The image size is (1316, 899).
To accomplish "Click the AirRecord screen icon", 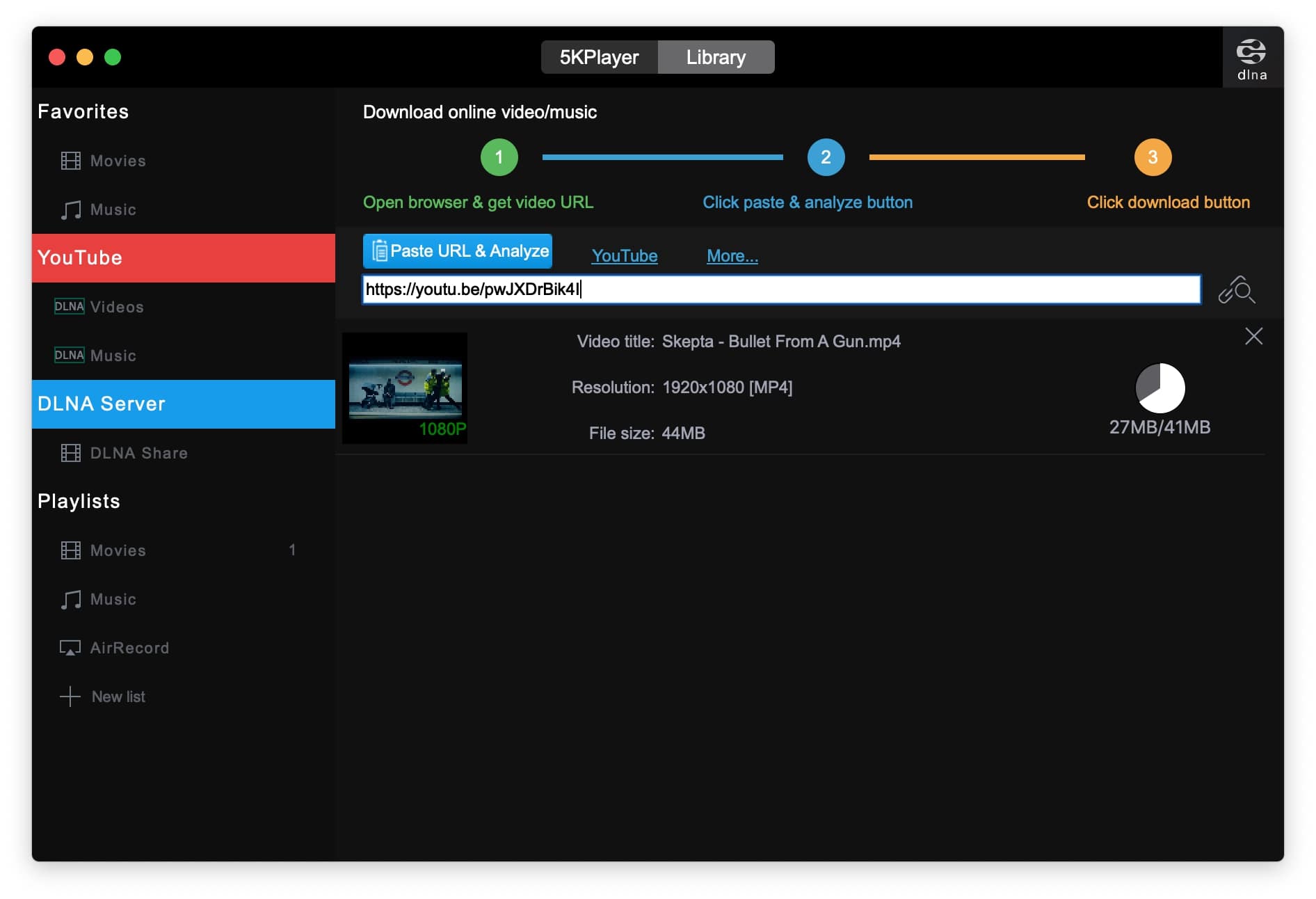I will coord(70,648).
